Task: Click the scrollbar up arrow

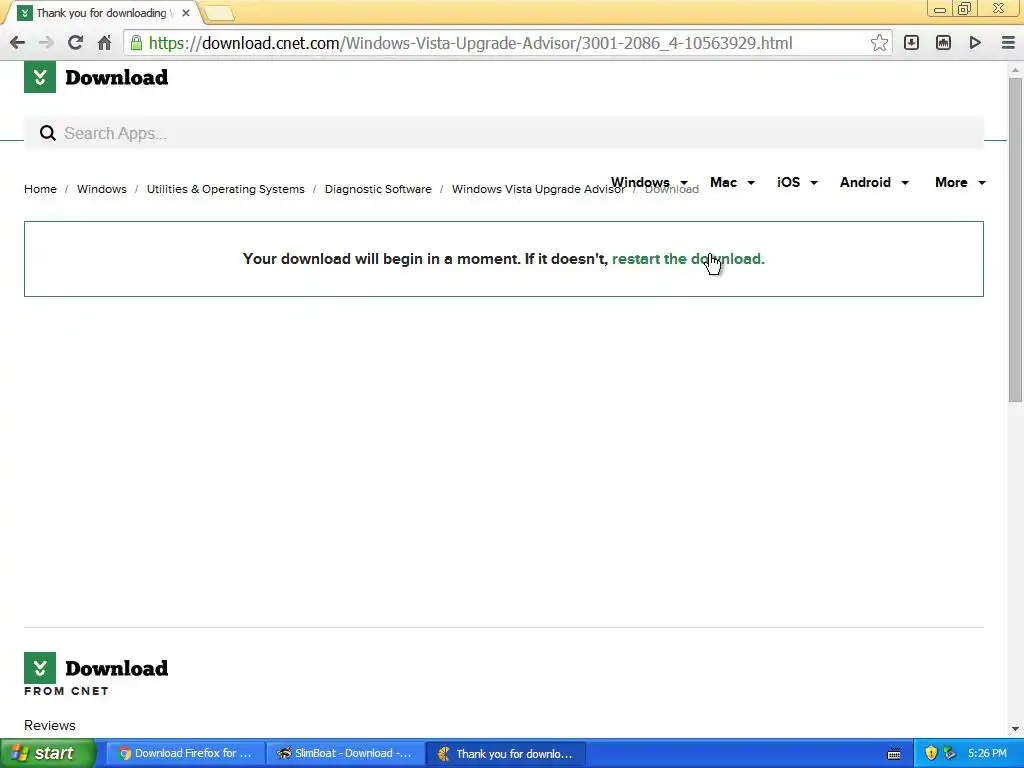Action: [1016, 69]
